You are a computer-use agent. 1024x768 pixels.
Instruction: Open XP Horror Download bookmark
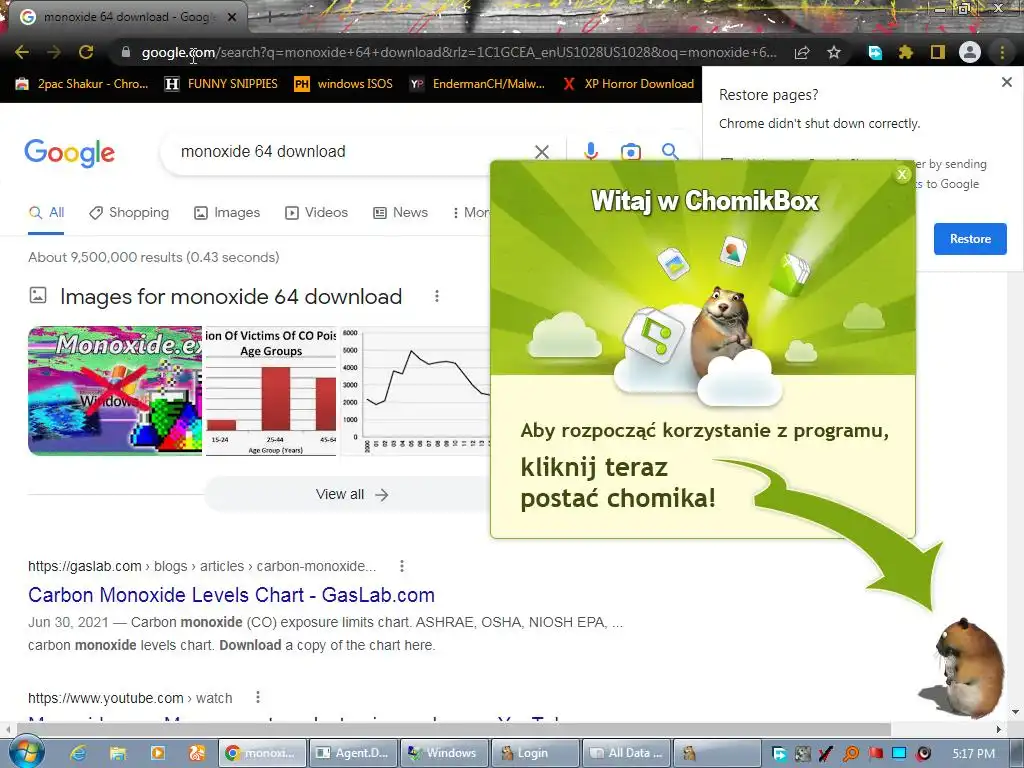tap(628, 84)
